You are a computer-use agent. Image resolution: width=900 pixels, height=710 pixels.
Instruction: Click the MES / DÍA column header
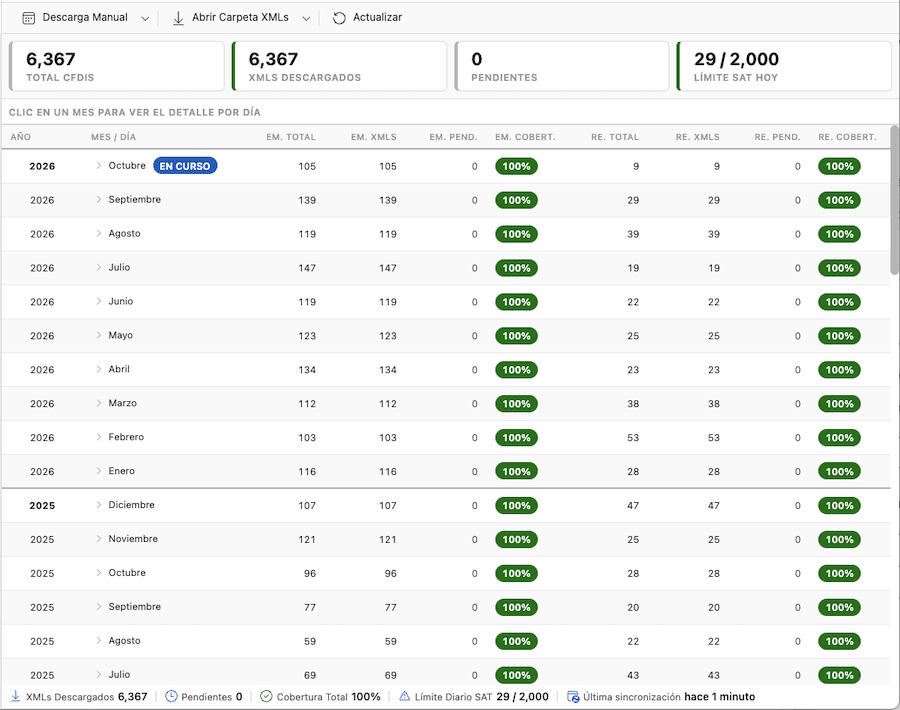tap(114, 137)
